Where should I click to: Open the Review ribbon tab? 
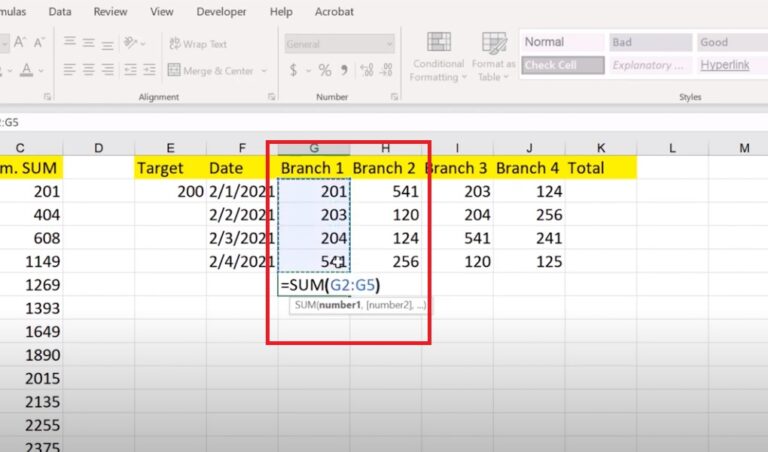[x=110, y=12]
